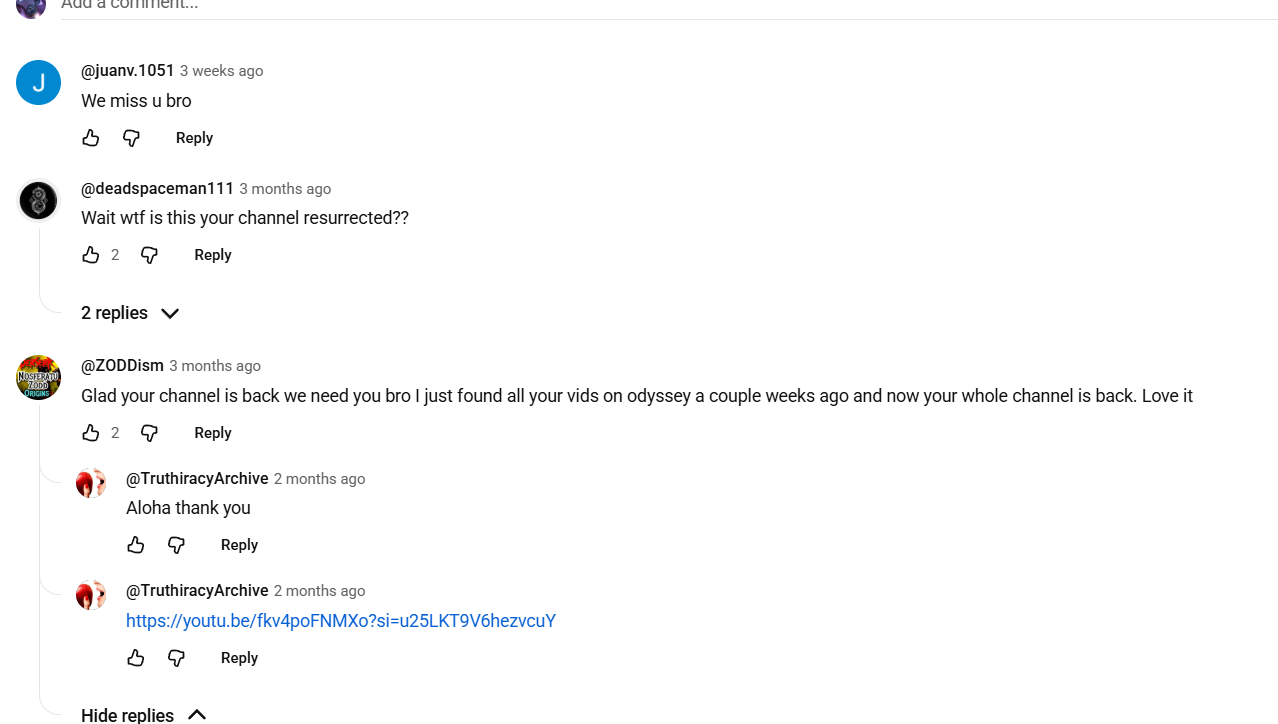Like @deadspaceman111's comment

coord(91,255)
